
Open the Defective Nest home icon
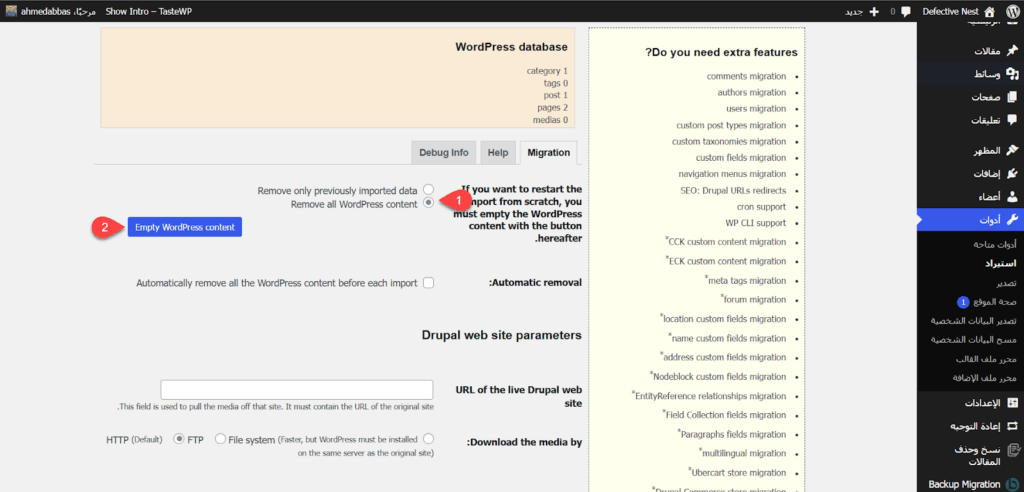(989, 11)
